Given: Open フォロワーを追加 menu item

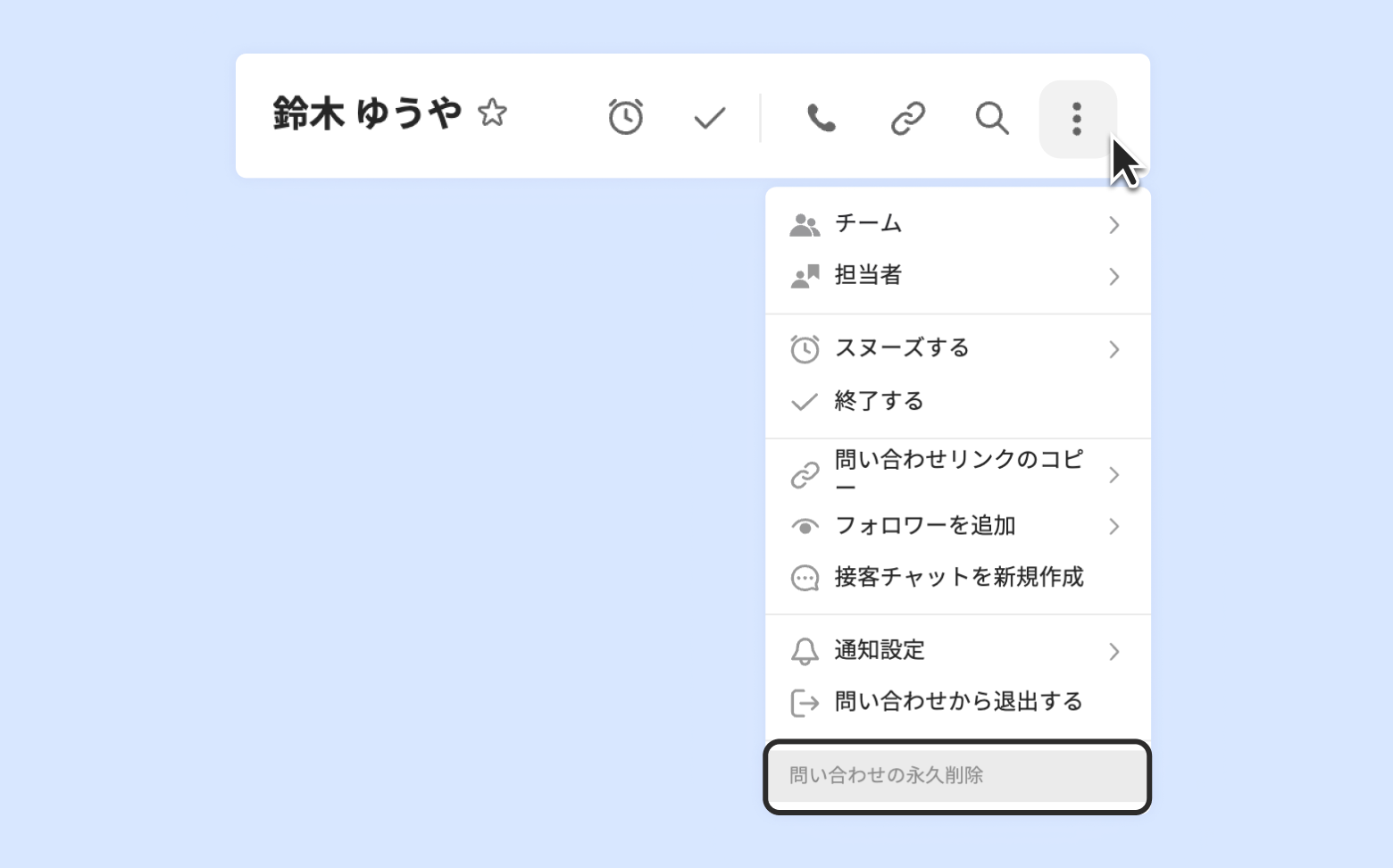Looking at the screenshot, I should coord(925,526).
